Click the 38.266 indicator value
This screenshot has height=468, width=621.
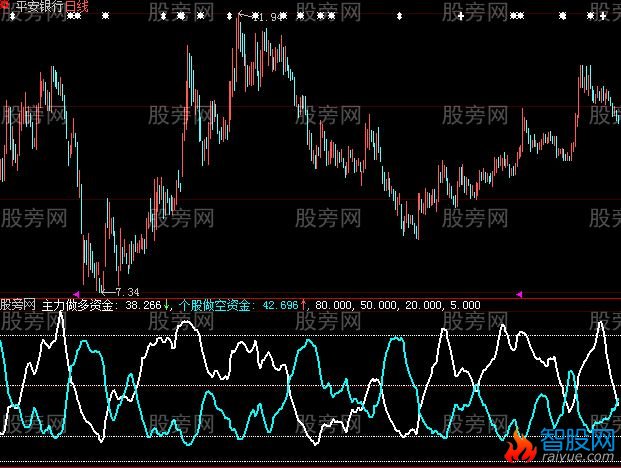(x=145, y=304)
